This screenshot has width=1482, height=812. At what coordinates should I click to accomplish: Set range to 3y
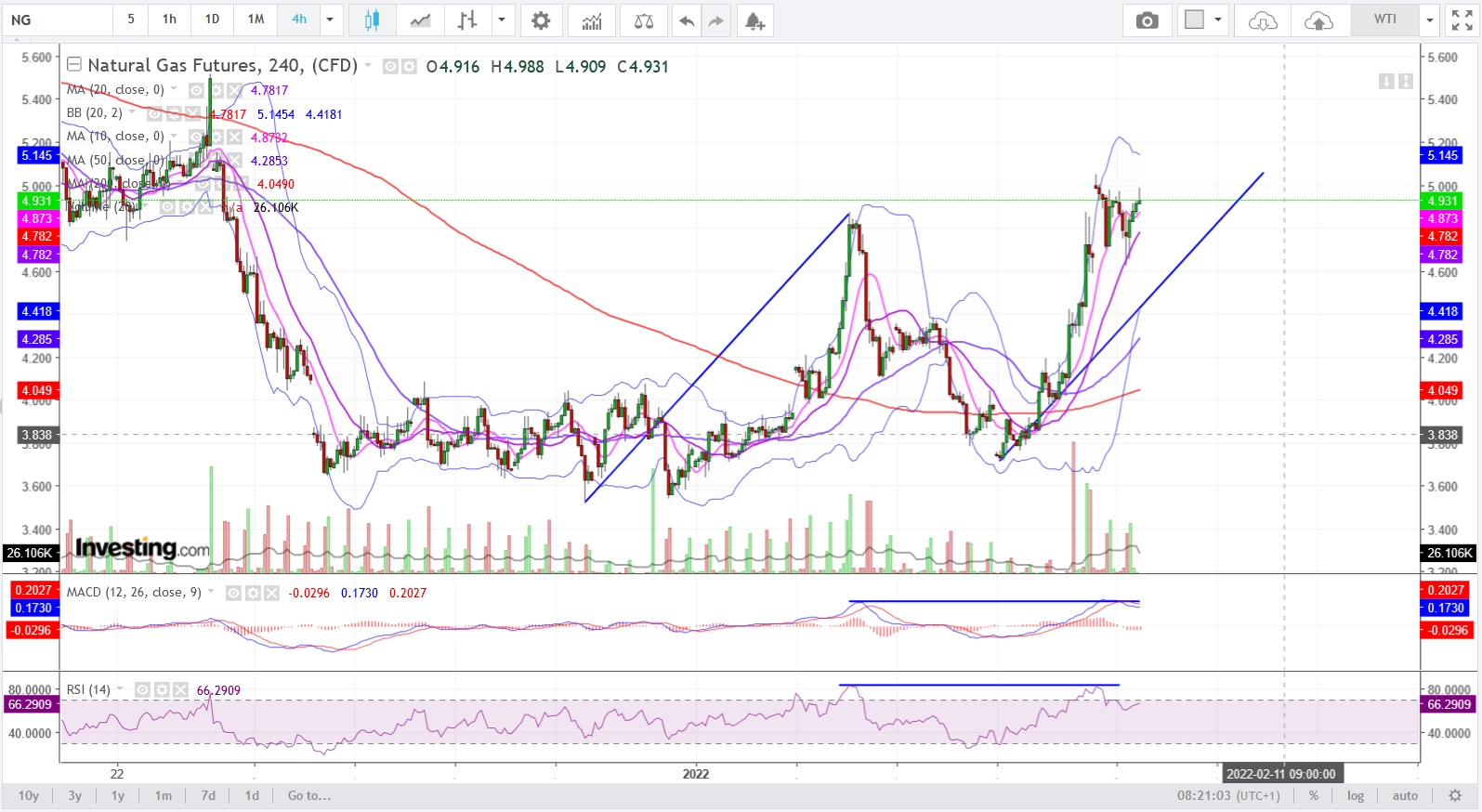[75, 796]
